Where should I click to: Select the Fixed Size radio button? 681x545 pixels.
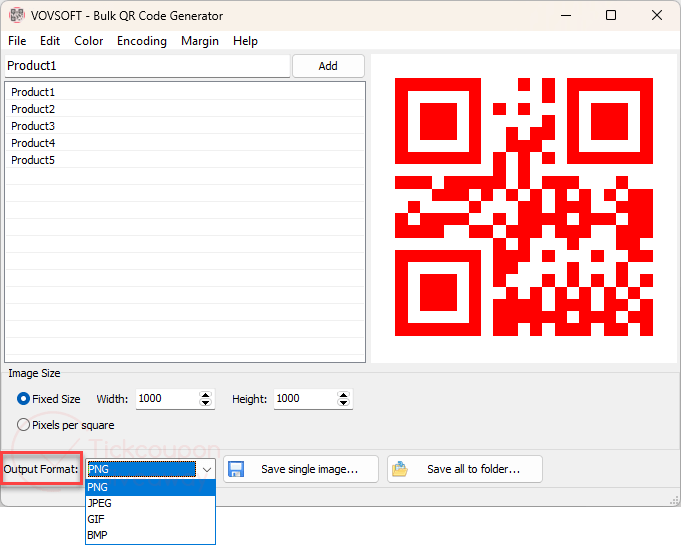(x=23, y=399)
